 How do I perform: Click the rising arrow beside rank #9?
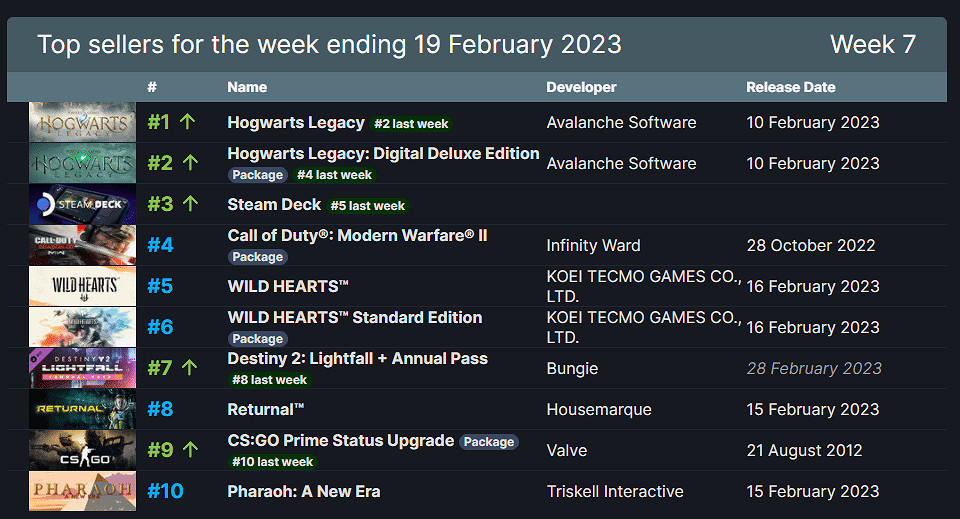190,450
